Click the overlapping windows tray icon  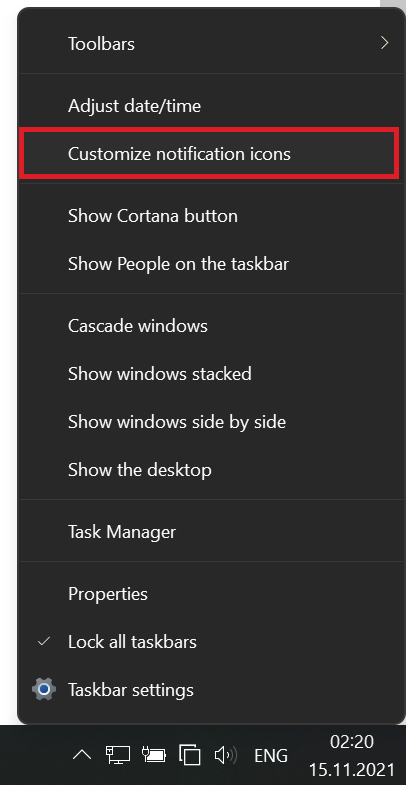click(190, 754)
